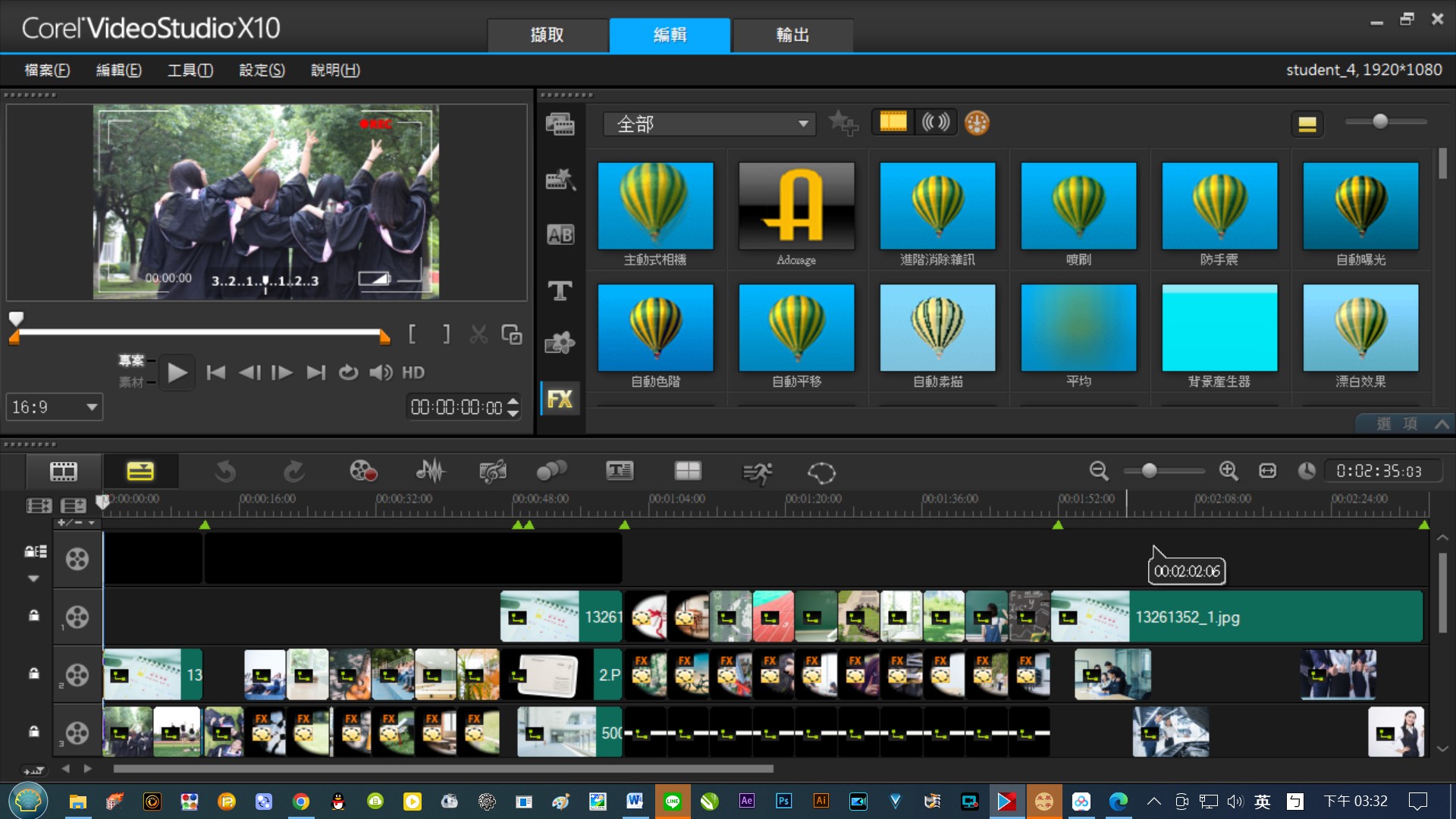Expand the video track options arrow
Image resolution: width=1456 pixels, height=819 pixels.
33,579
